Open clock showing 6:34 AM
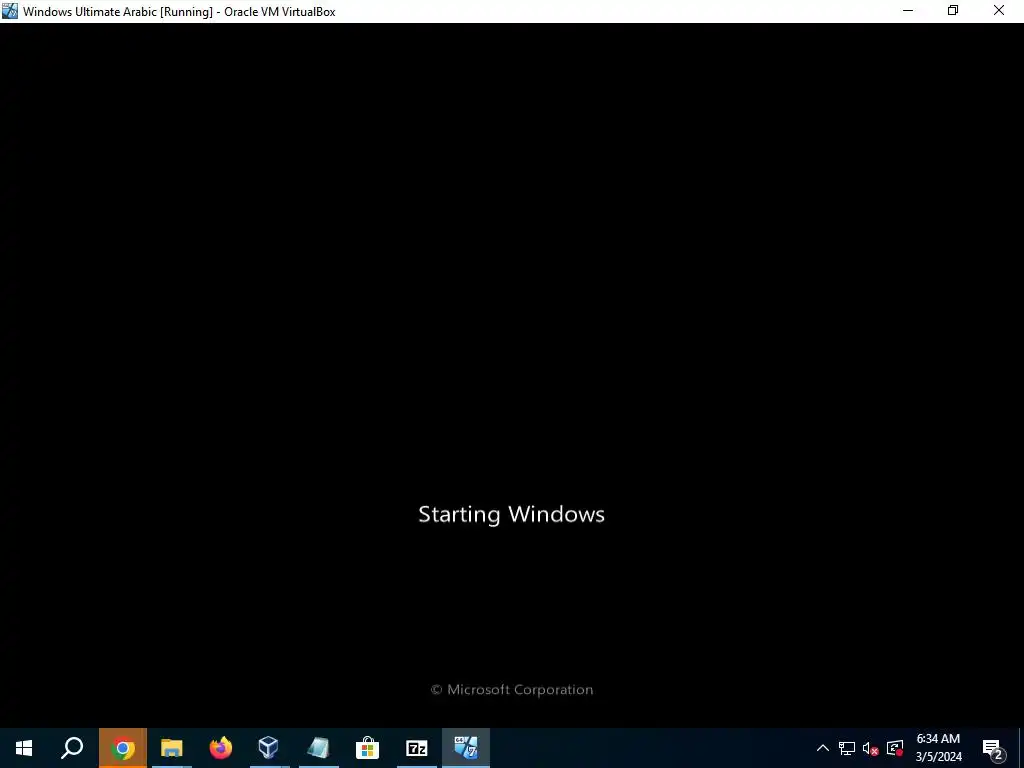The height and width of the screenshot is (768, 1024). pyautogui.click(x=938, y=748)
